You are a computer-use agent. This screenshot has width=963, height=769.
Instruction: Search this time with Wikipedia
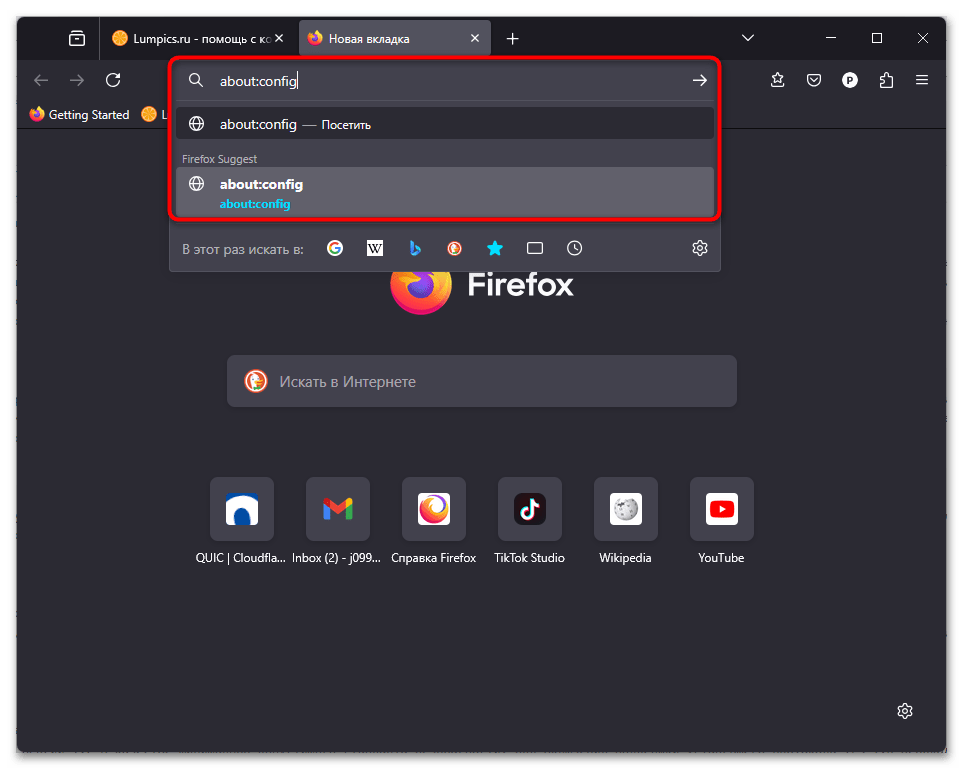(x=375, y=248)
